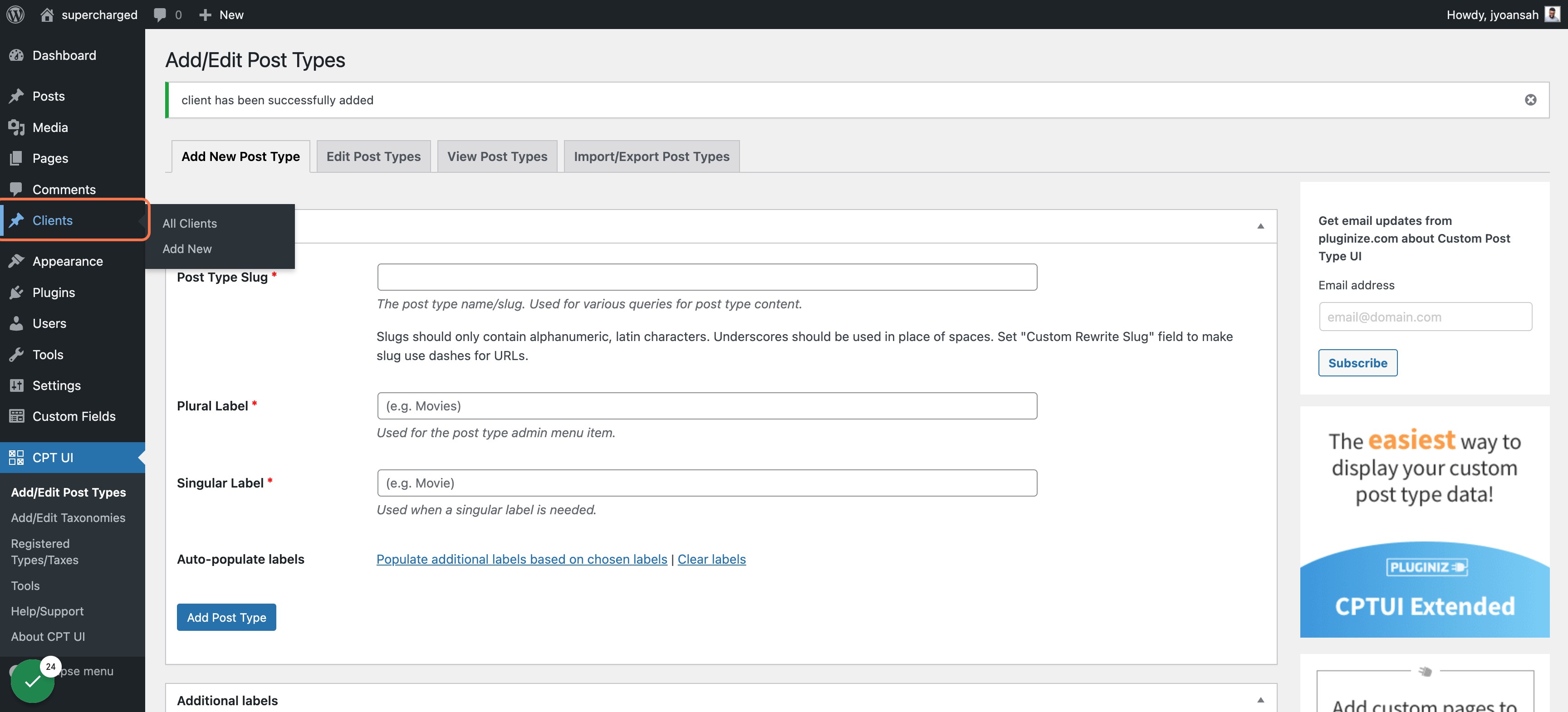Open Registered Types/Taxes submenu

pos(45,552)
